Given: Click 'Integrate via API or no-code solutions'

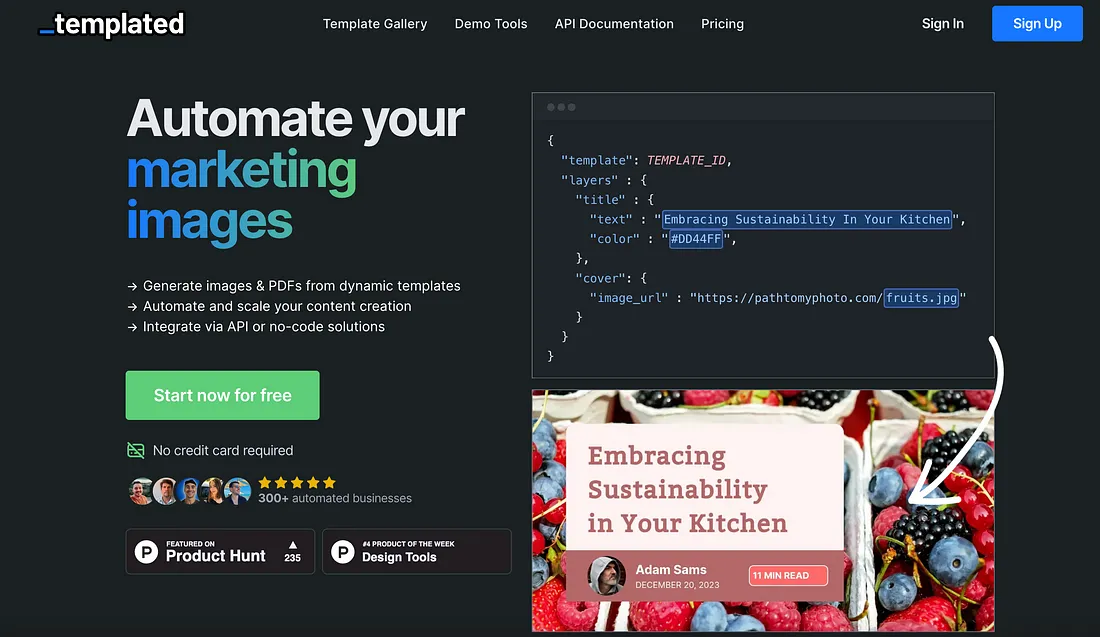Looking at the screenshot, I should (x=264, y=326).
